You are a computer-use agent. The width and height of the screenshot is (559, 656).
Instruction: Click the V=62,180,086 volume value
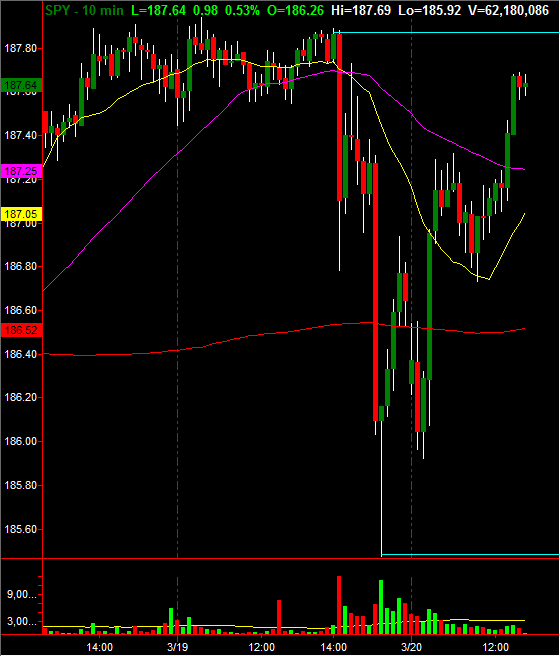coord(508,10)
